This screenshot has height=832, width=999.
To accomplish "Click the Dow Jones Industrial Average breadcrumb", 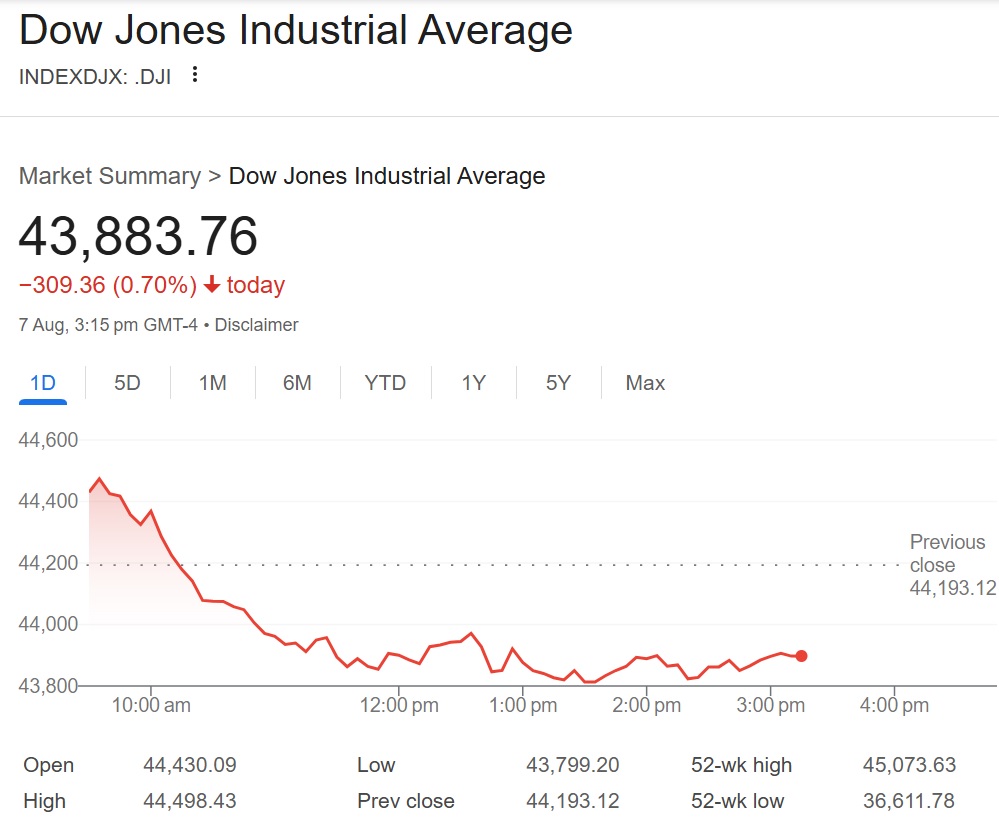I will coord(387,176).
